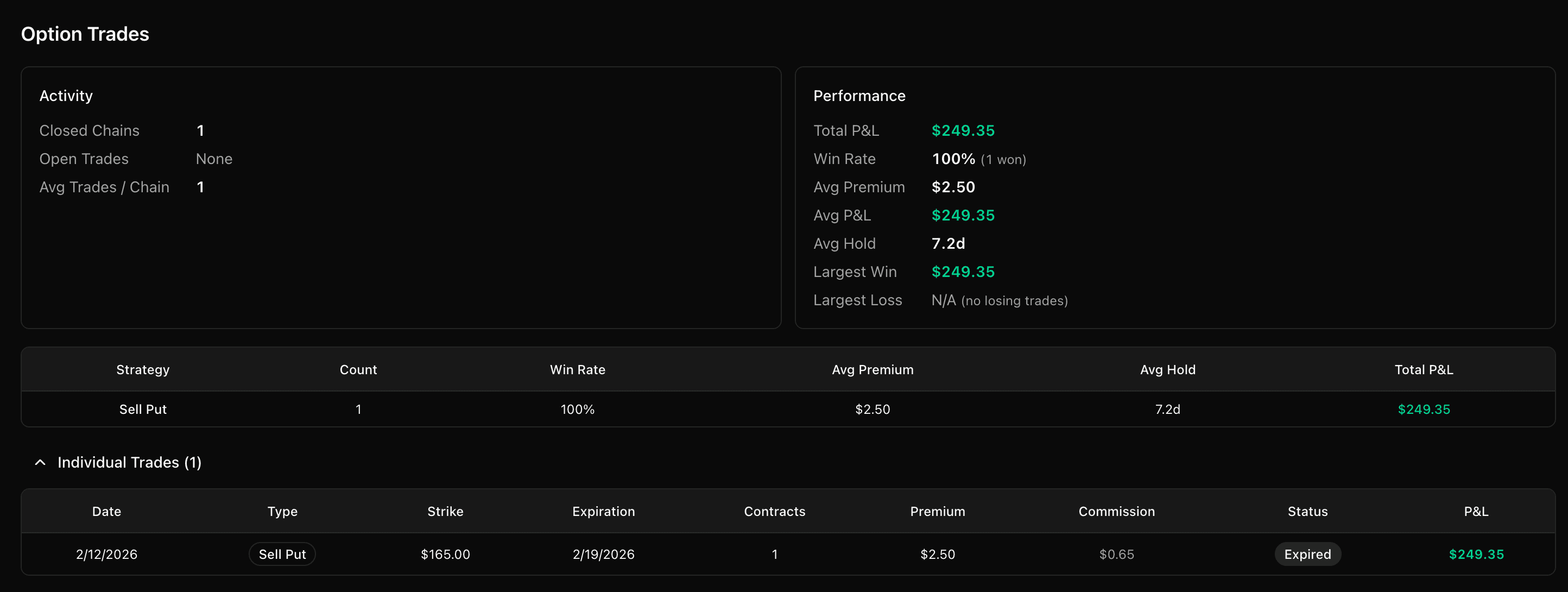Click the Count column header
1568x592 pixels.
click(x=358, y=369)
